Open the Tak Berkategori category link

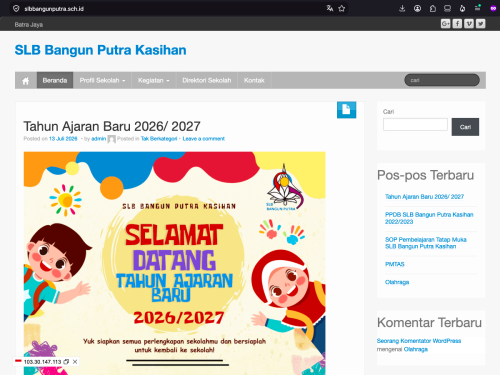[x=159, y=139]
